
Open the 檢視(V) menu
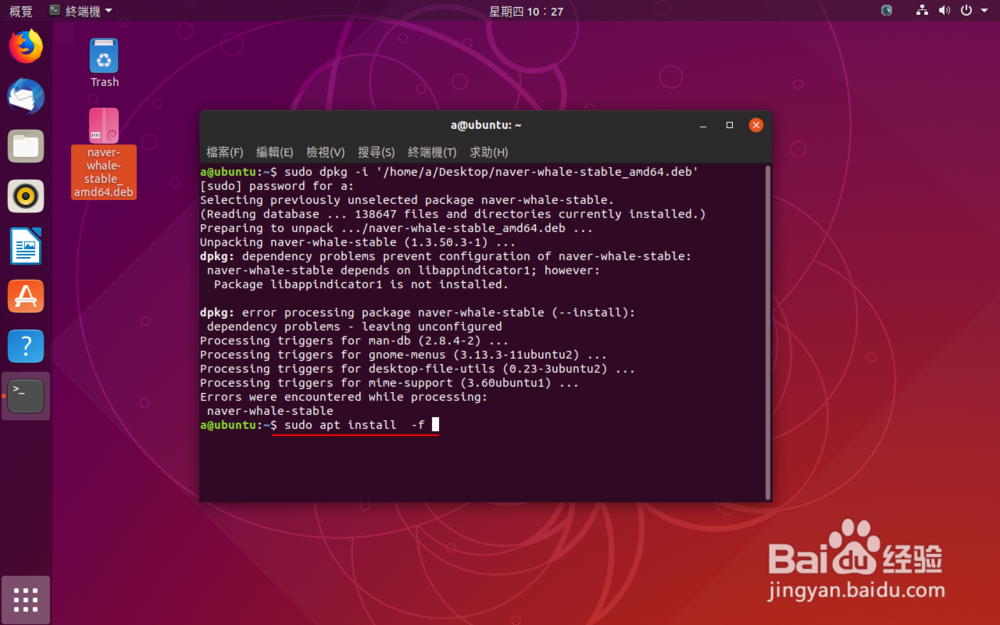(325, 152)
